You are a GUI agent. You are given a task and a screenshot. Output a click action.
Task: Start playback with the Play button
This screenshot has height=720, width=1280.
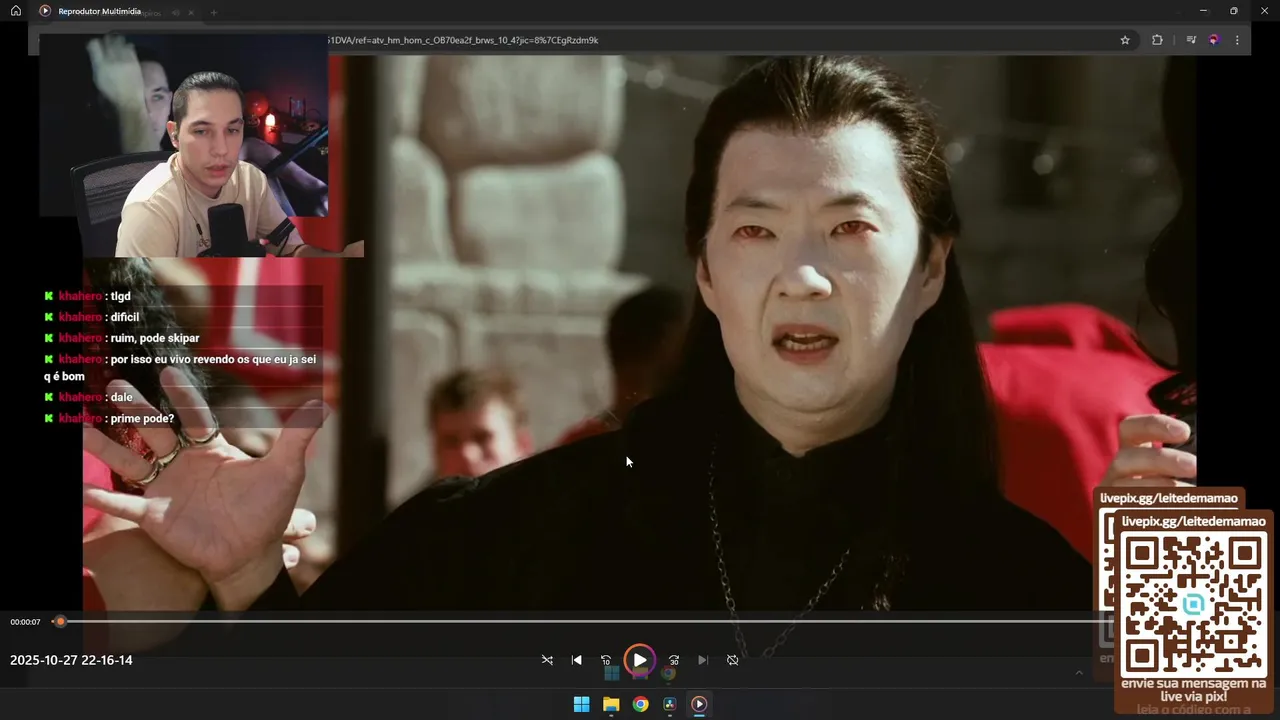click(640, 660)
